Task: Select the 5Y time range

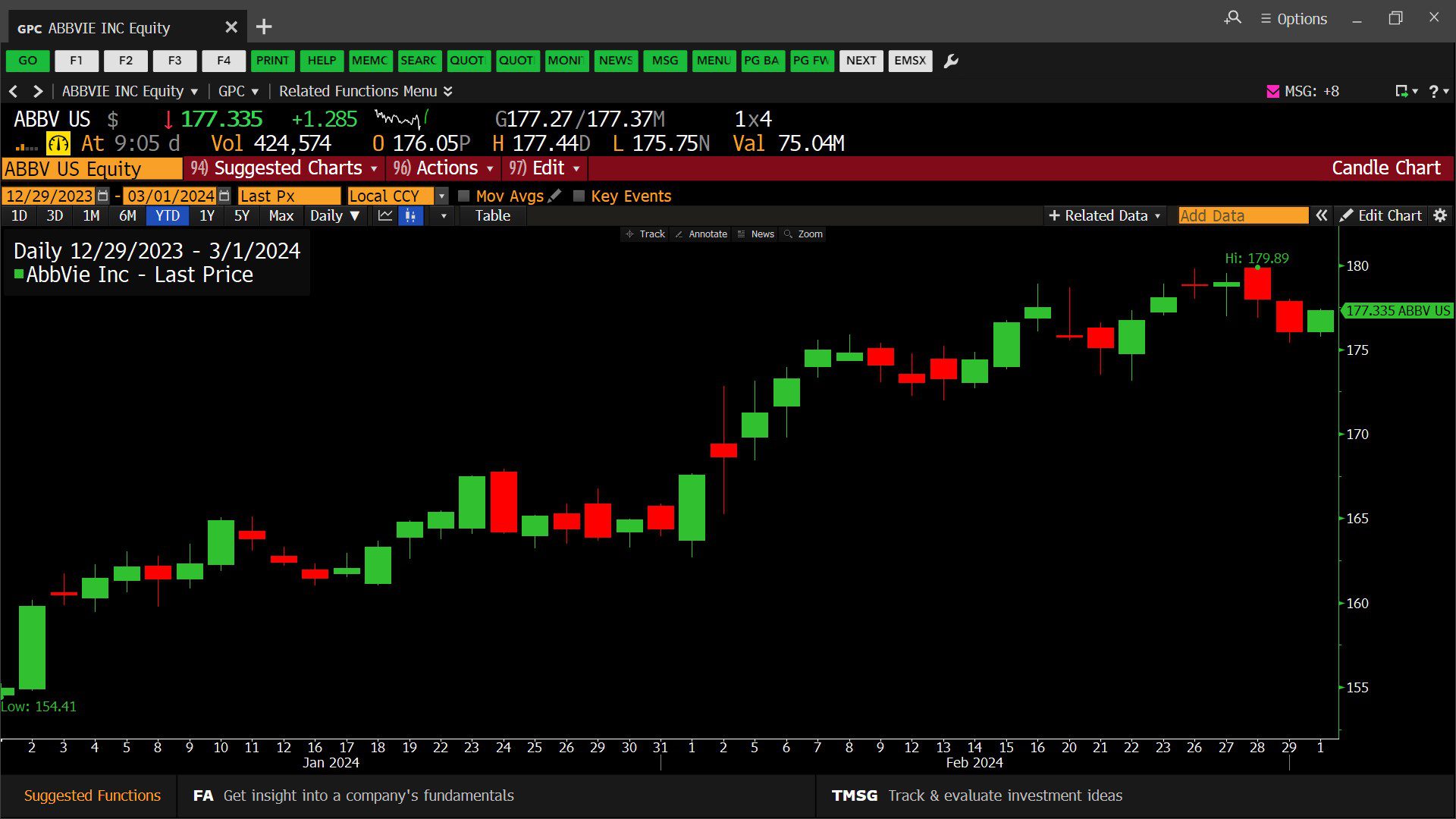Action: tap(242, 215)
